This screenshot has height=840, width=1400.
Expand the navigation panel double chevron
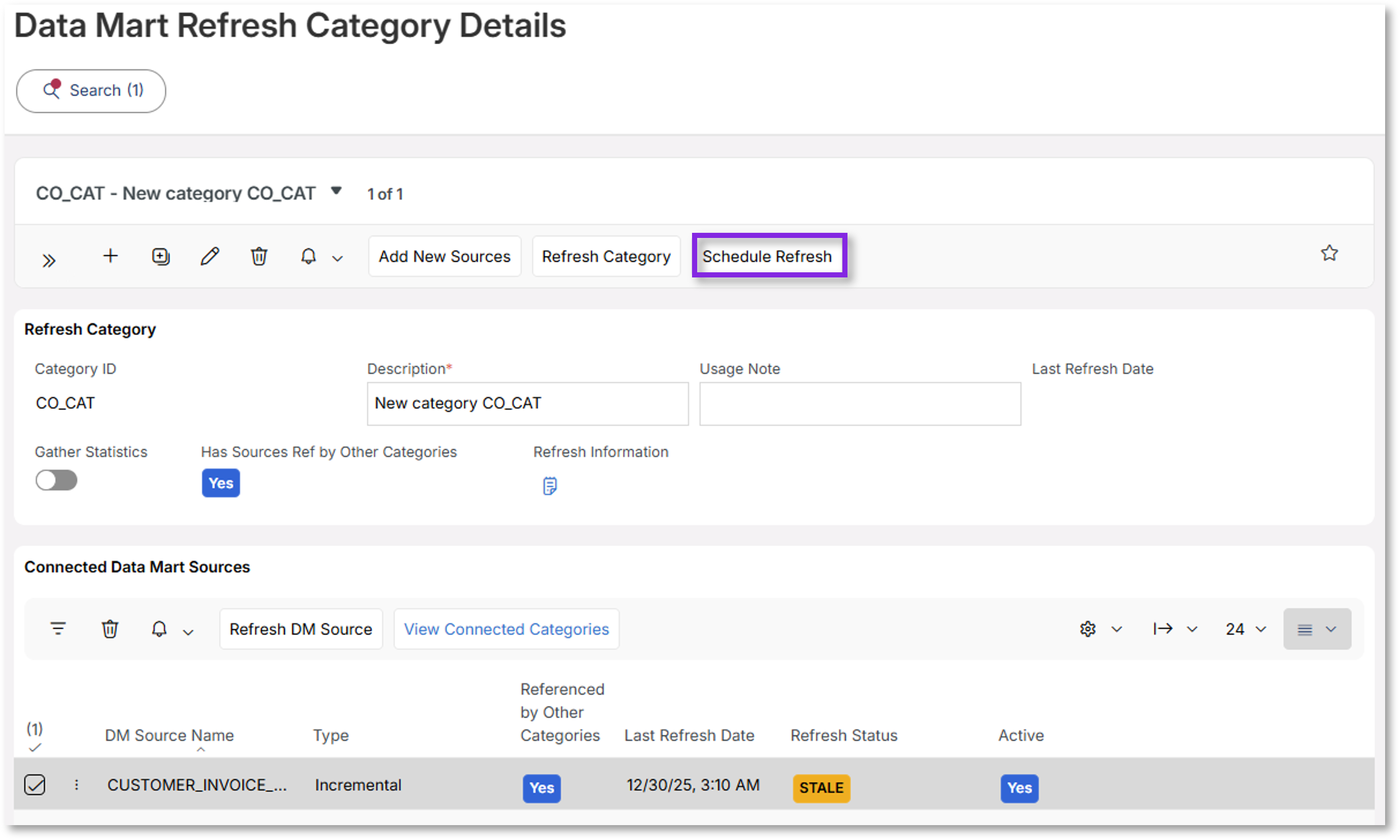coord(49,261)
